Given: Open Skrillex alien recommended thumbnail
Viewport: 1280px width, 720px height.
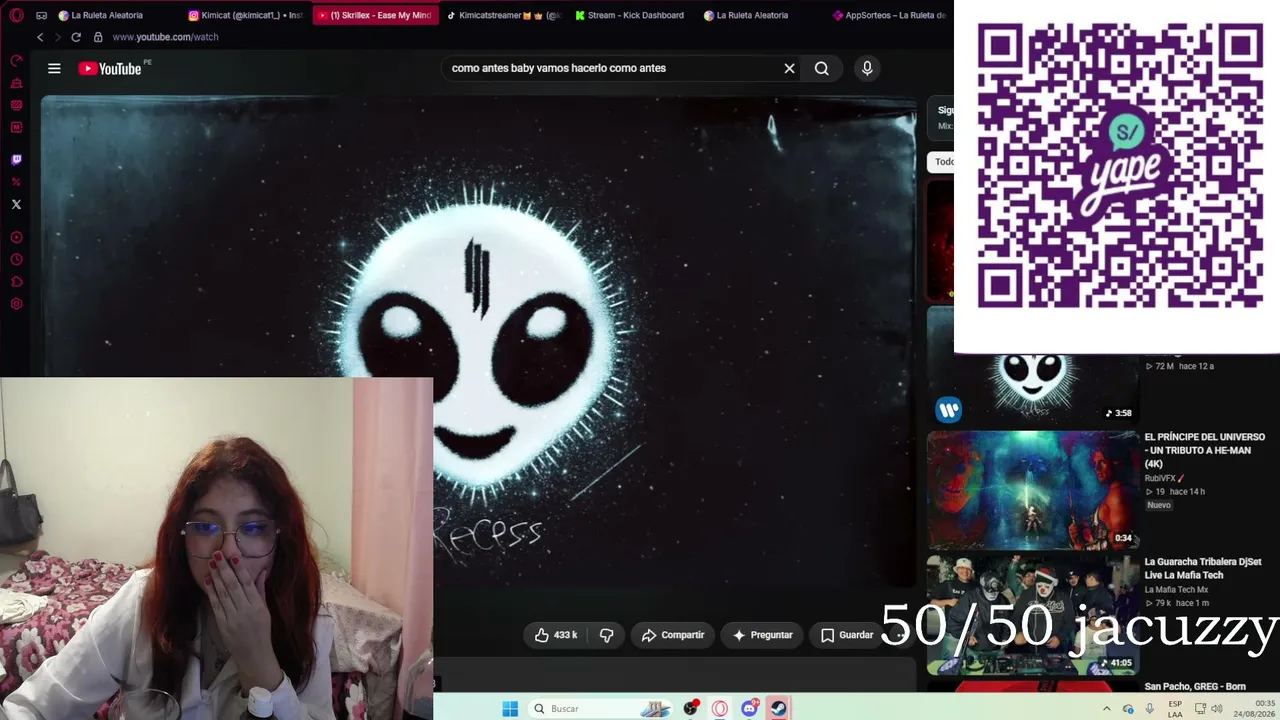Looking at the screenshot, I should point(1033,387).
